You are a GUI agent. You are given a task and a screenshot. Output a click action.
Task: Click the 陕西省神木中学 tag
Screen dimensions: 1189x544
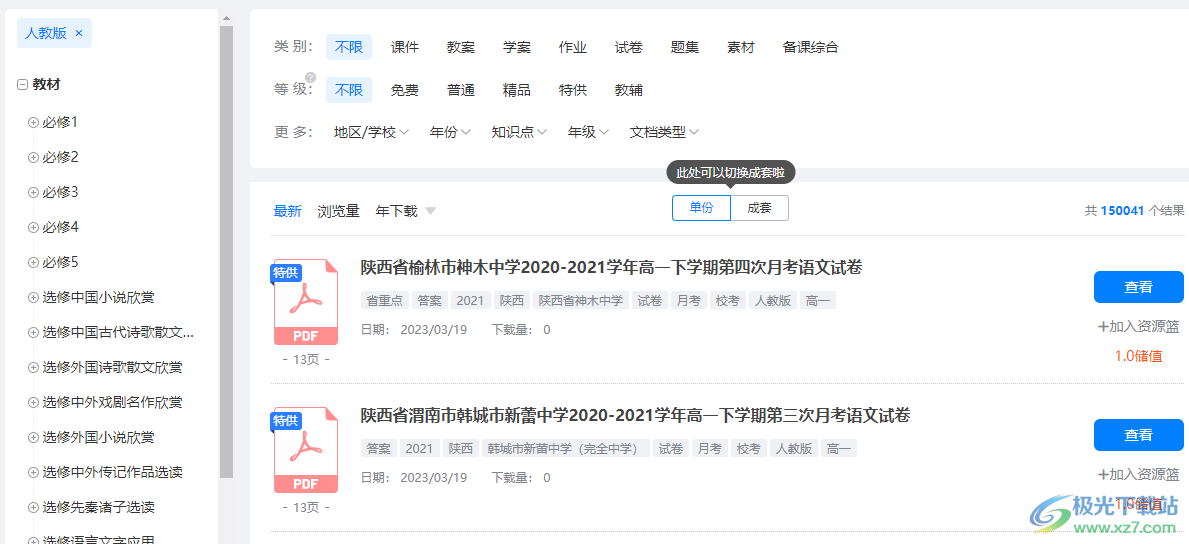click(x=581, y=300)
